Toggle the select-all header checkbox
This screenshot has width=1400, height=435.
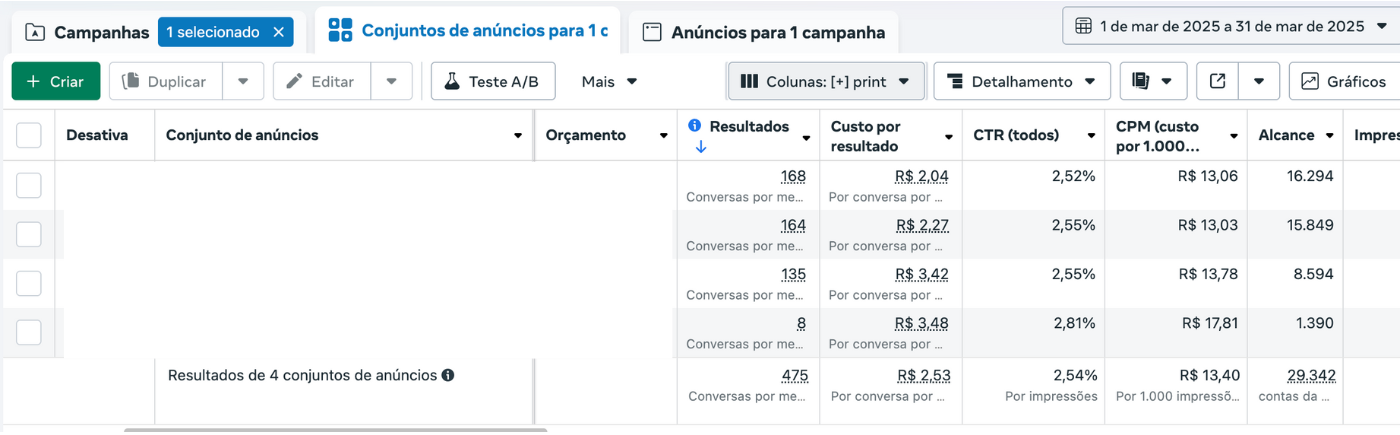pyautogui.click(x=29, y=135)
